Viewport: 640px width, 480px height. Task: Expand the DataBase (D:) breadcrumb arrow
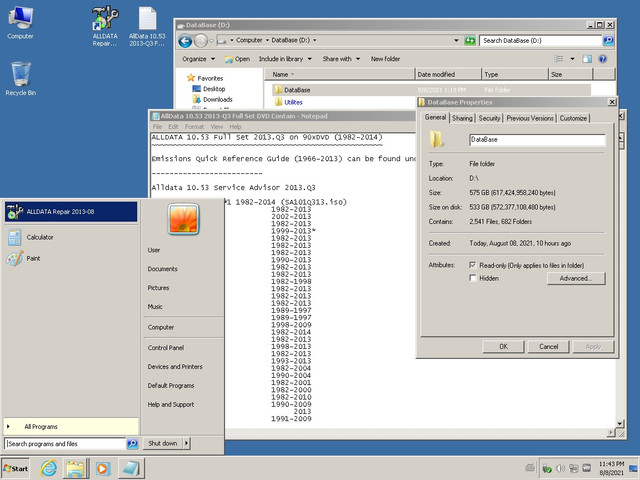point(315,40)
